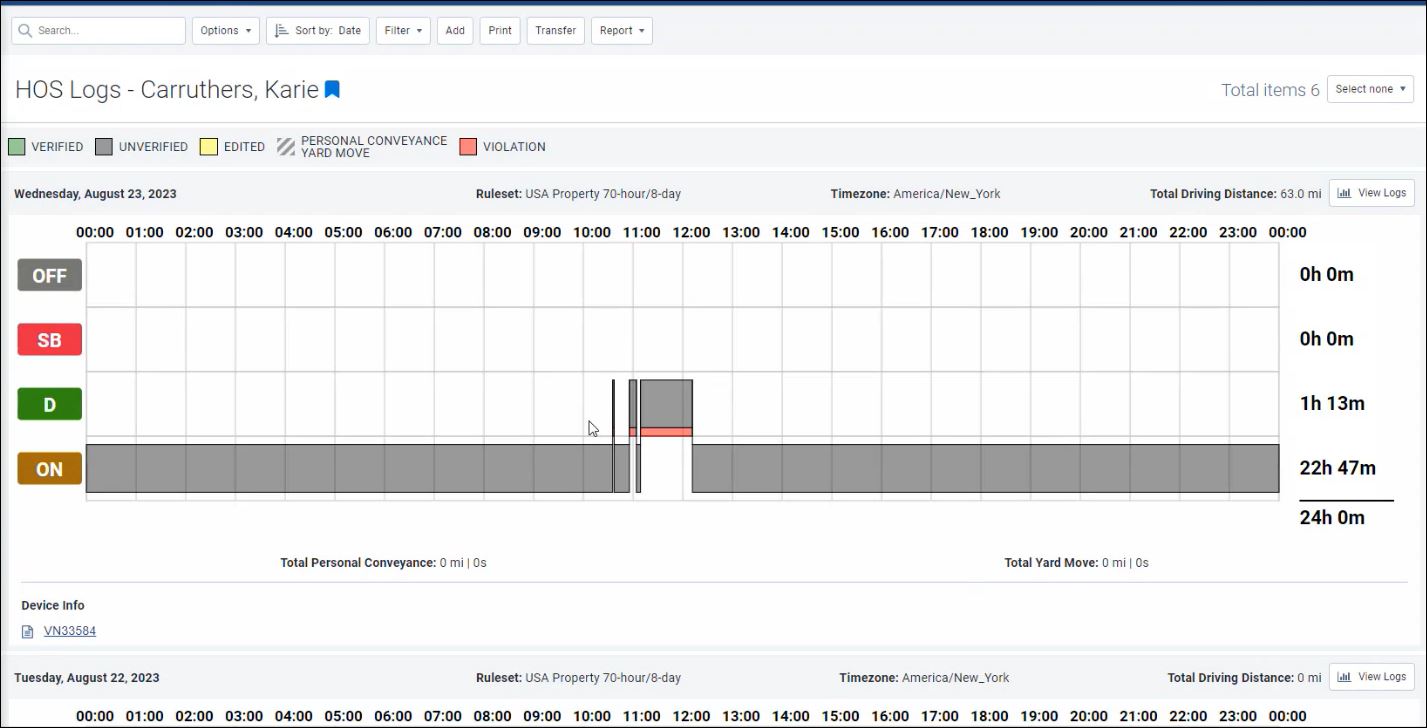Image resolution: width=1427 pixels, height=728 pixels.
Task: Click the sort icon beside Sort by
Action: point(281,31)
